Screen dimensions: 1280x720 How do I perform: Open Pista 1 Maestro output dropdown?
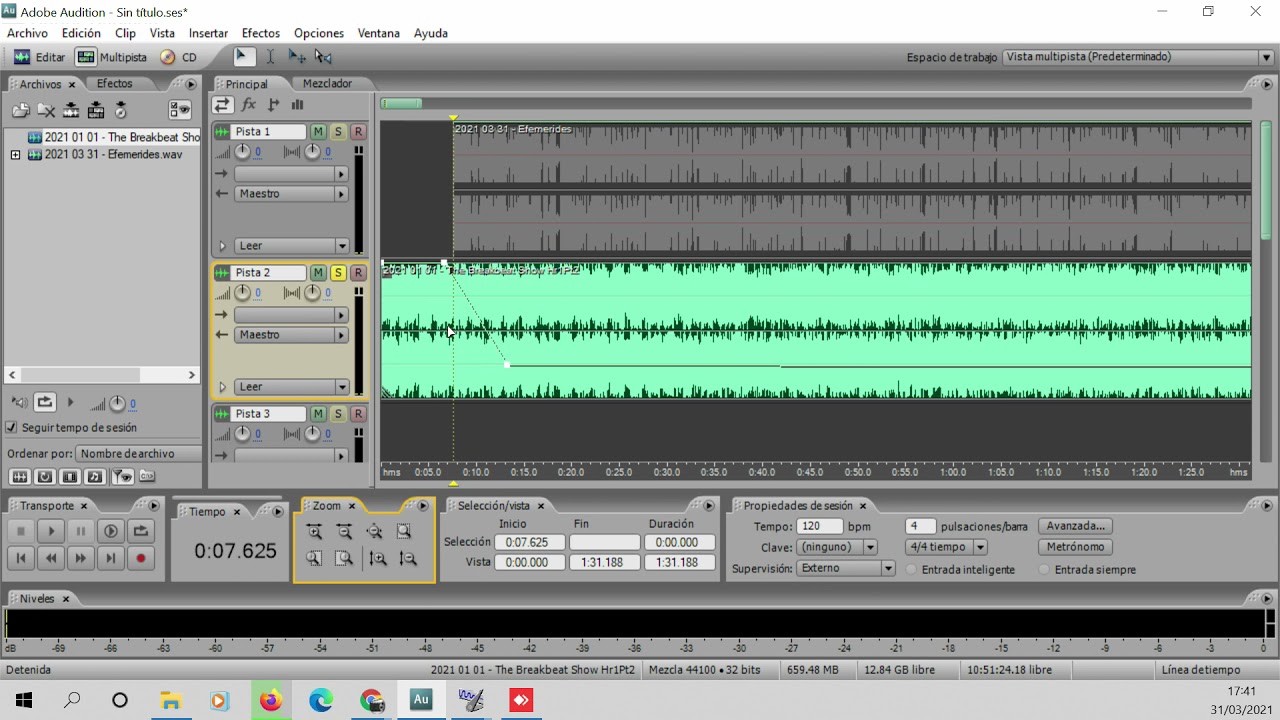coord(341,194)
